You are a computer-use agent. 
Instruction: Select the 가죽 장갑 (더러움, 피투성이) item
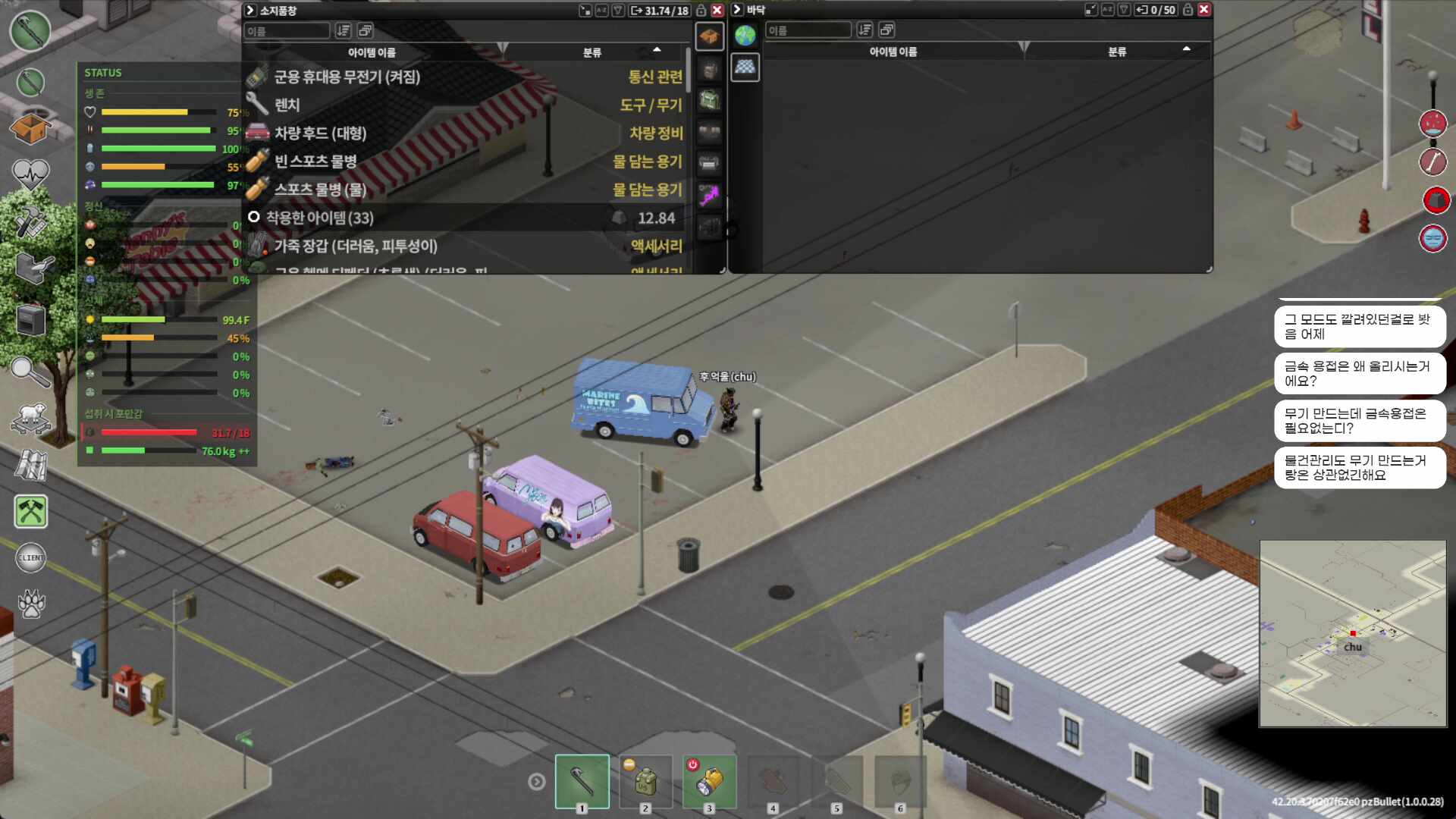[464, 246]
